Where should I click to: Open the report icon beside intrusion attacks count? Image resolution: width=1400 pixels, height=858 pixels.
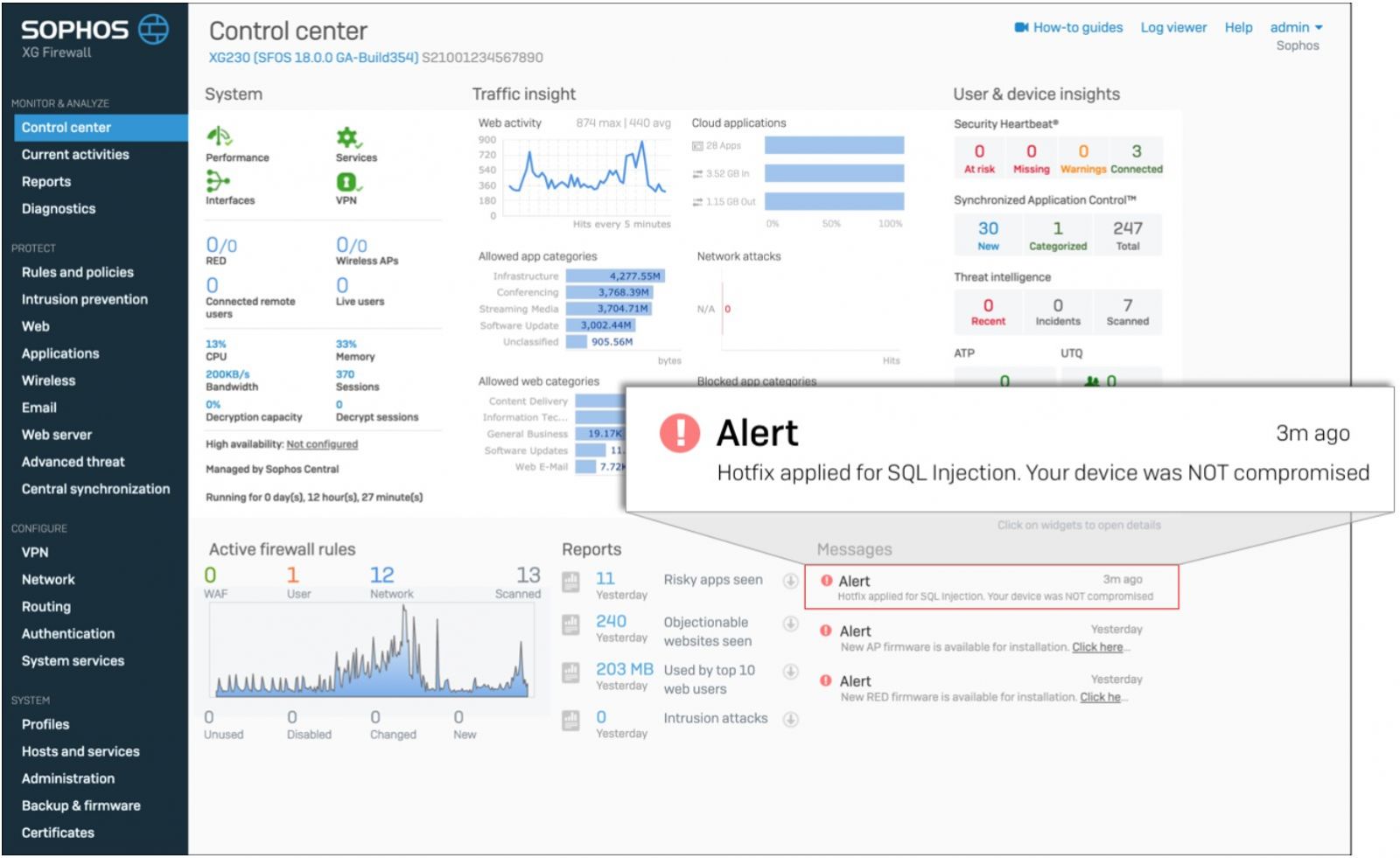(570, 721)
